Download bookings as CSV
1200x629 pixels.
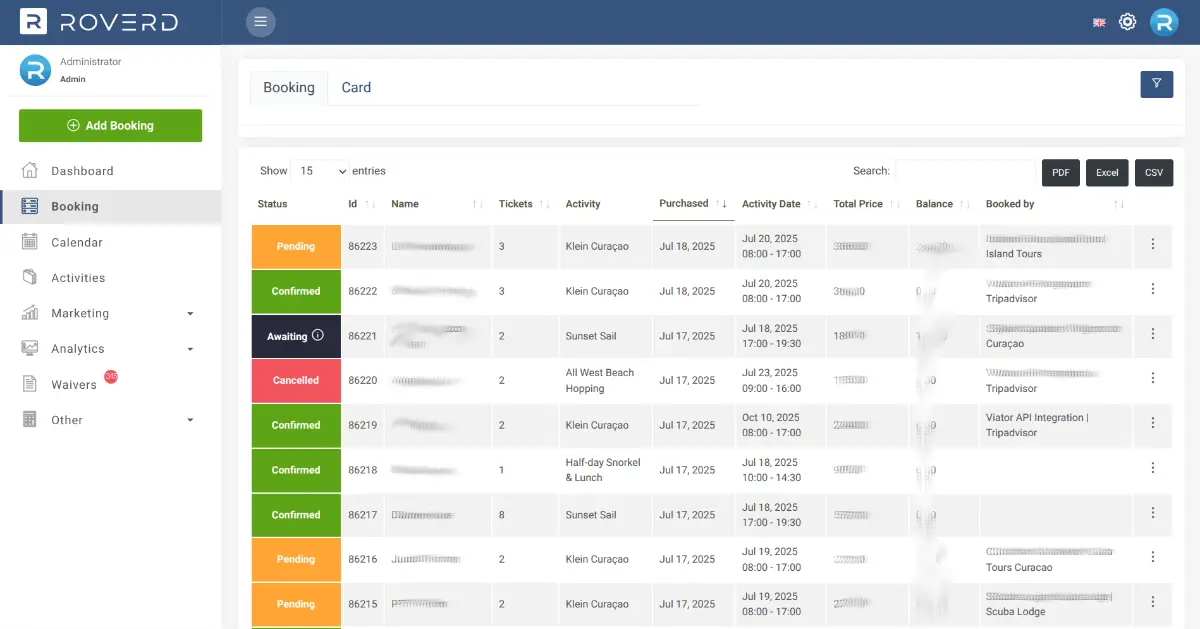click(x=1153, y=173)
